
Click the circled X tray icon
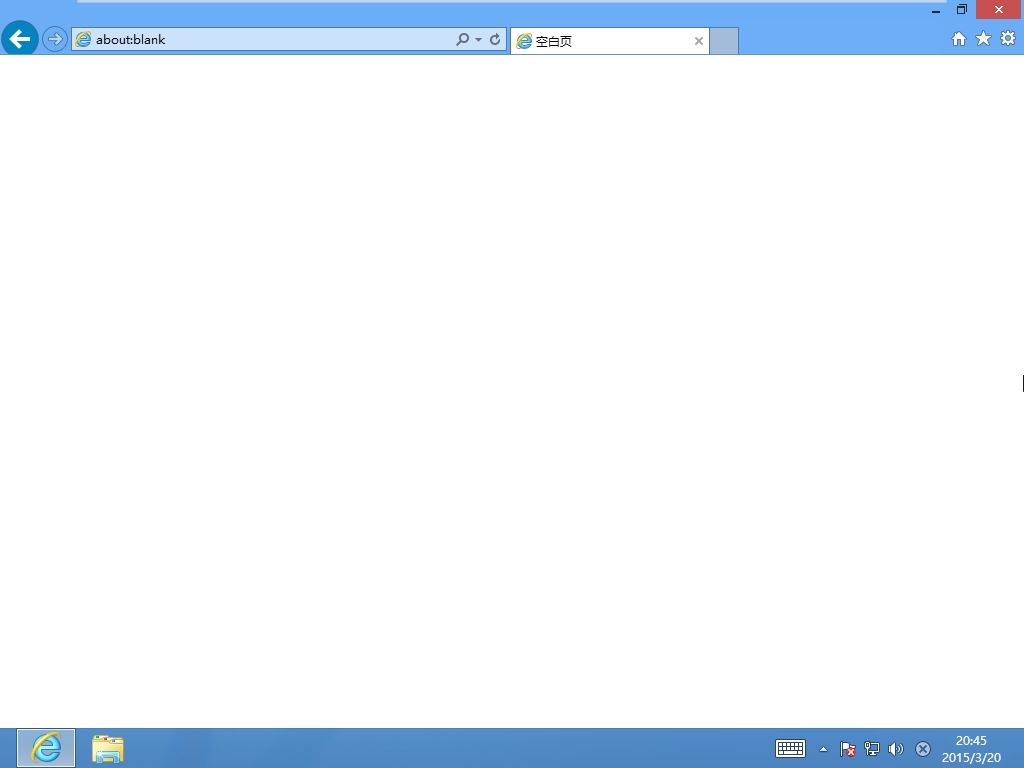tap(923, 748)
